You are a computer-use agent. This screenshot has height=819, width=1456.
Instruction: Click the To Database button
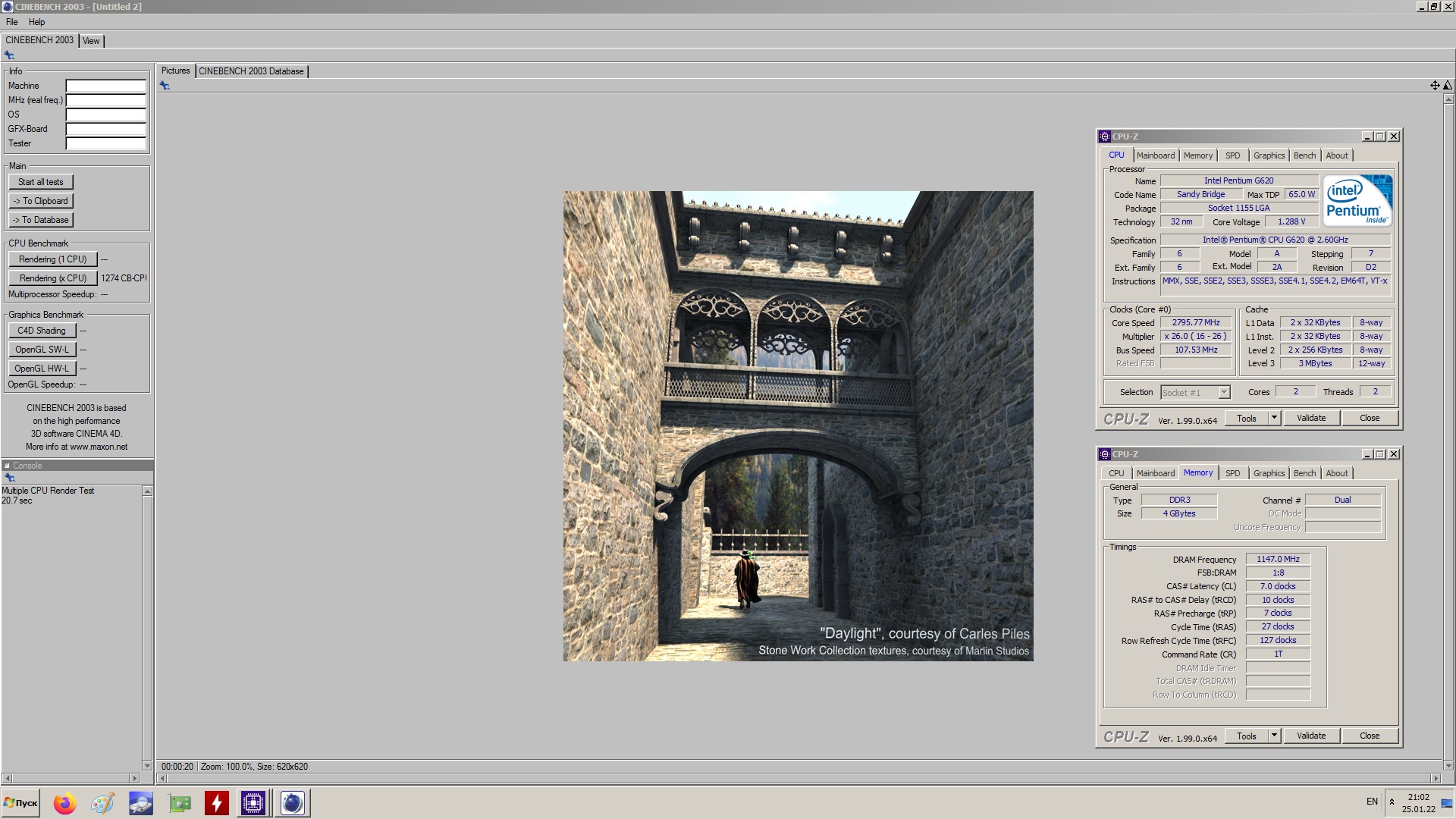coord(41,220)
